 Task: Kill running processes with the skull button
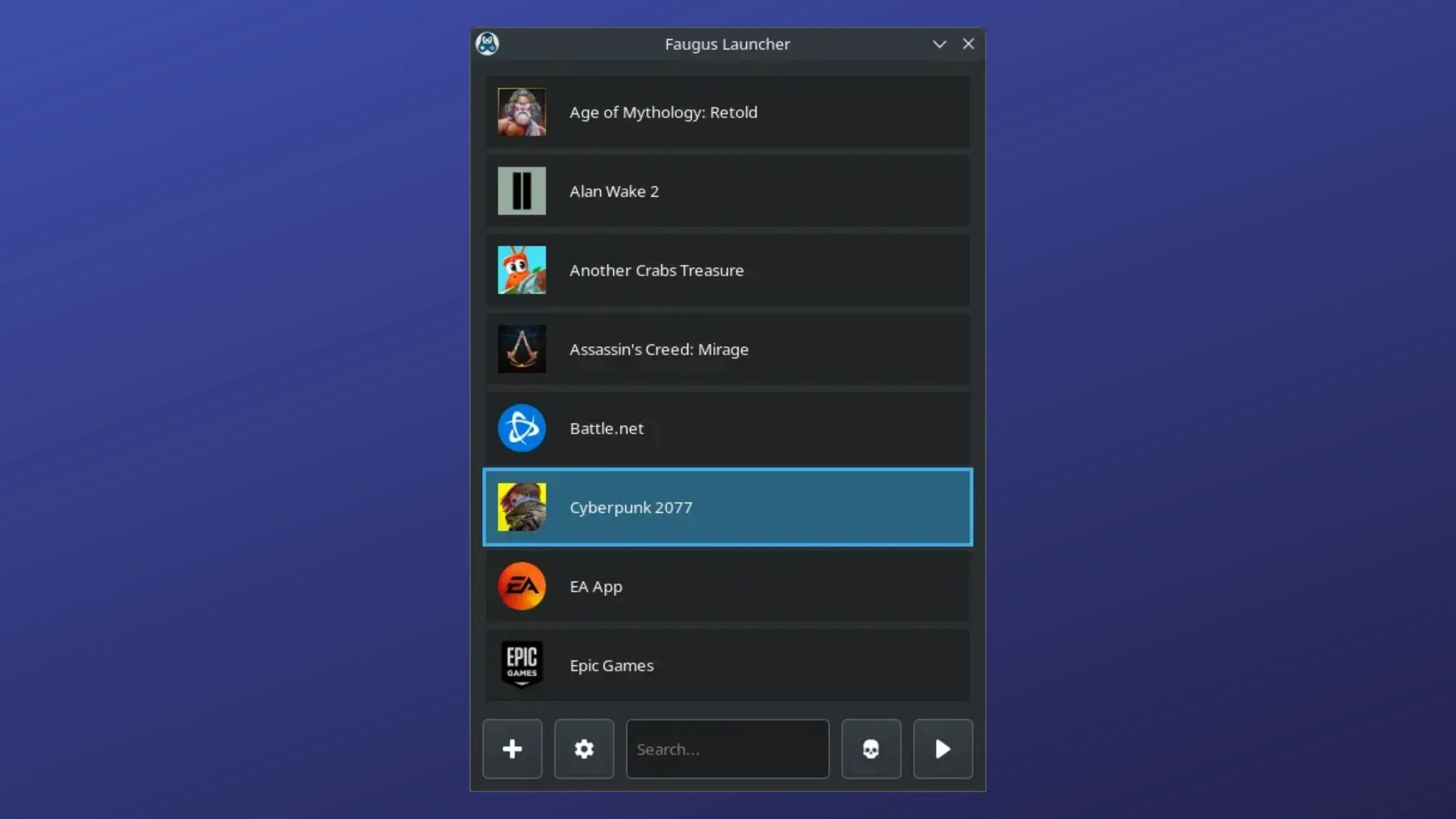[871, 749]
